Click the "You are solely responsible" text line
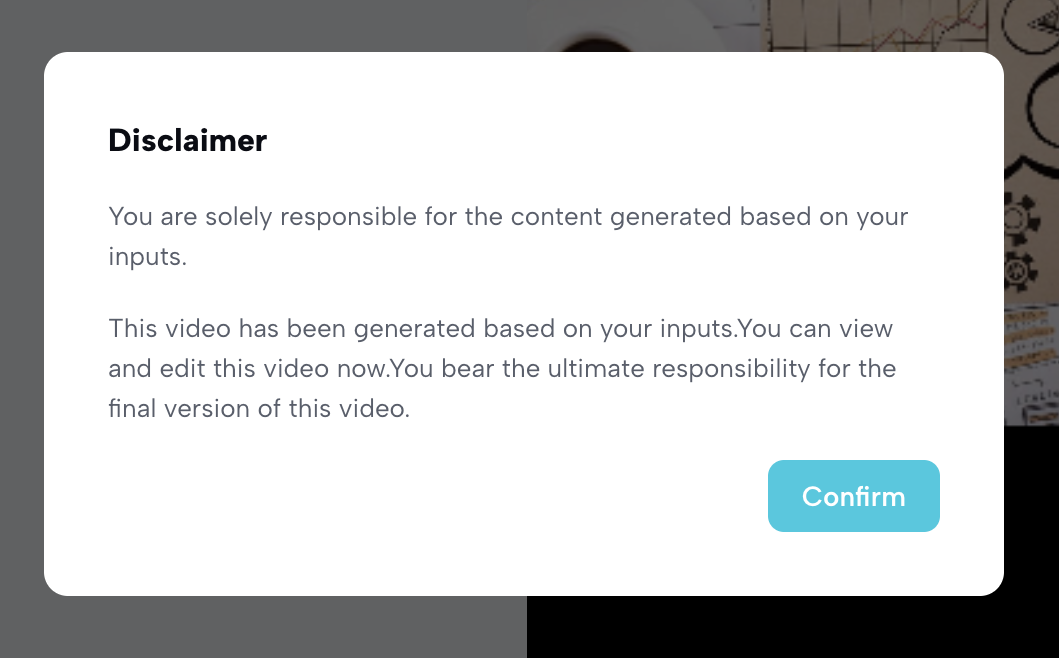 pos(507,216)
